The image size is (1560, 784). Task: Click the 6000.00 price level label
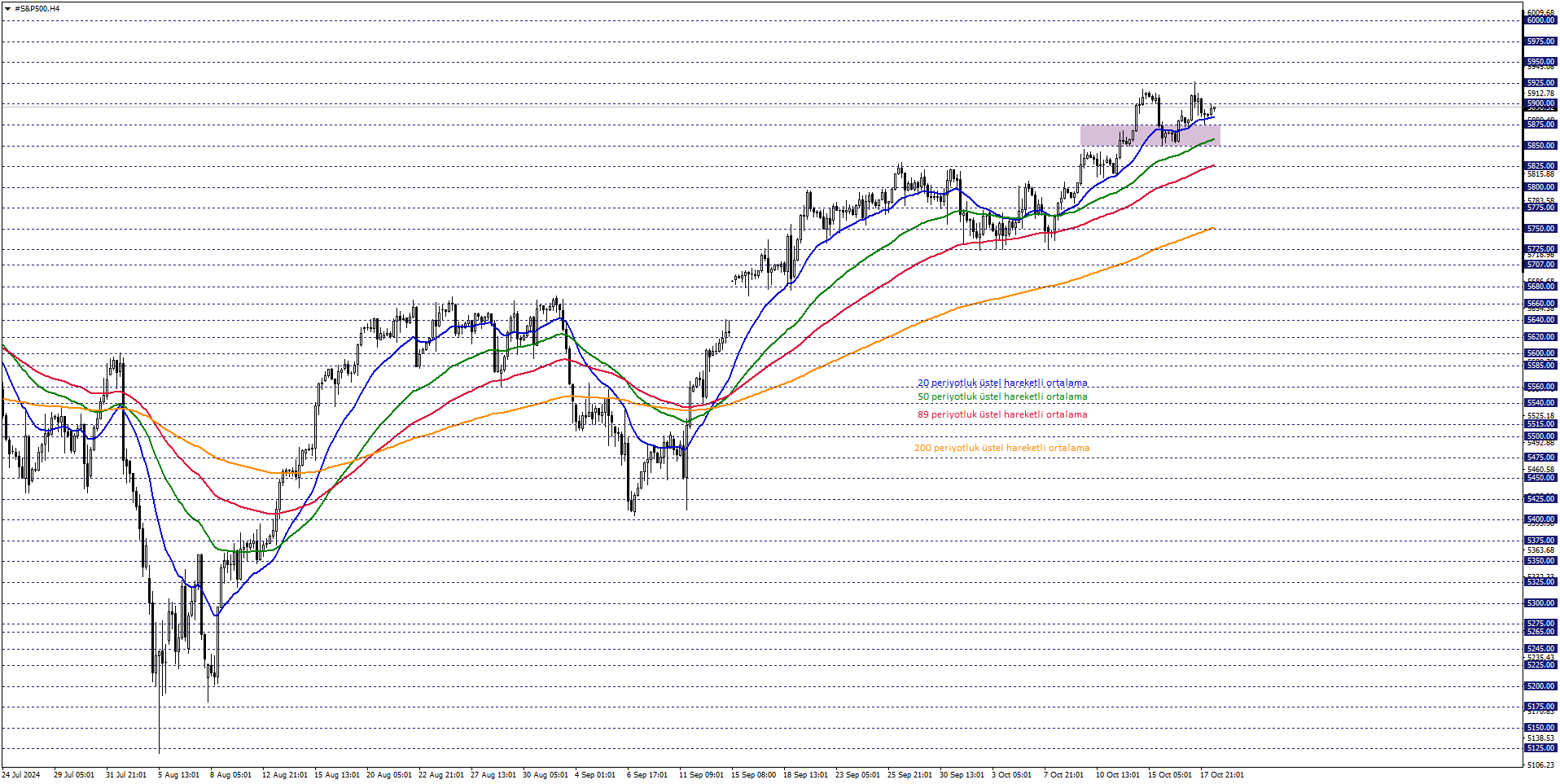[x=1540, y=20]
